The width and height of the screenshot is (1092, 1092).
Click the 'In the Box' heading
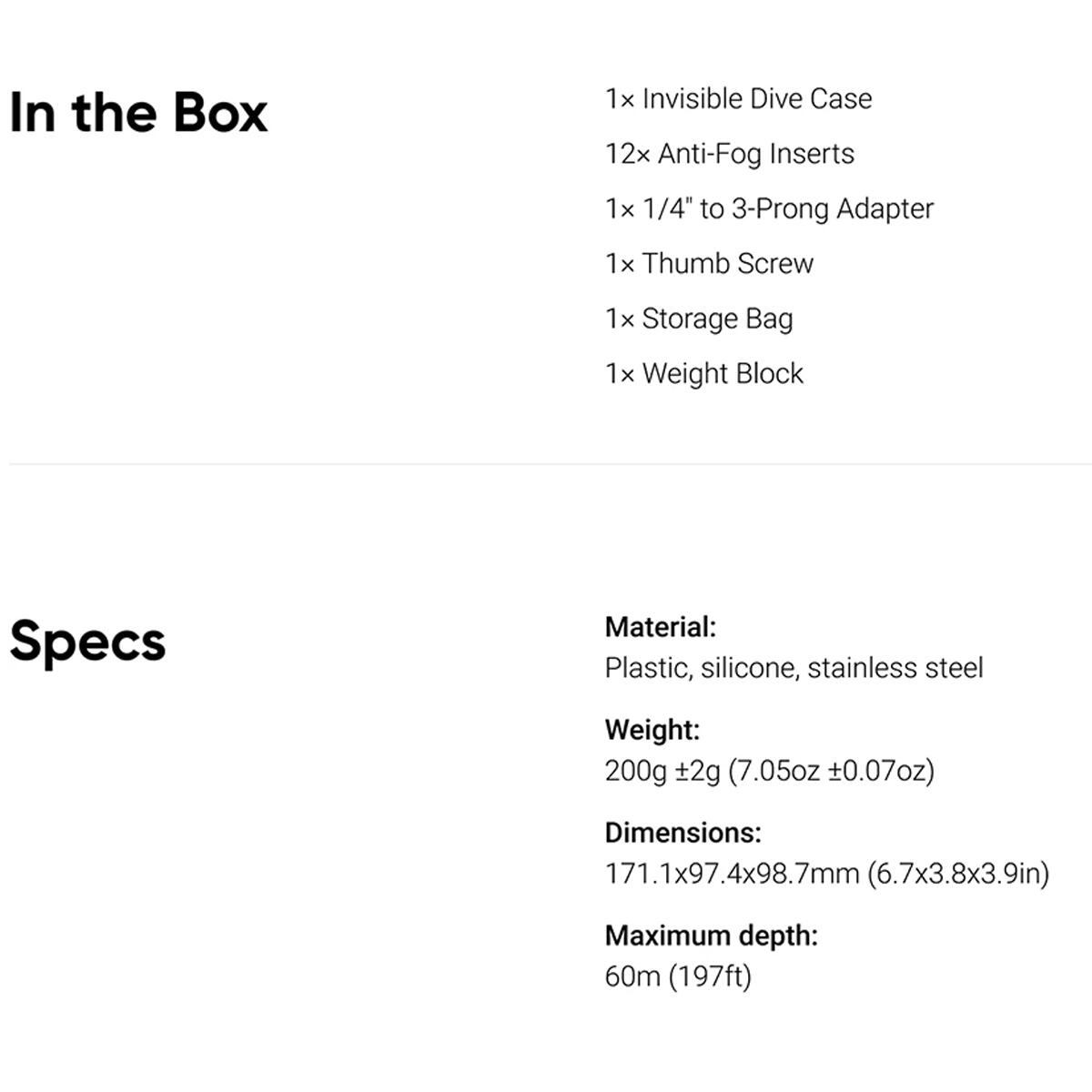(x=138, y=113)
